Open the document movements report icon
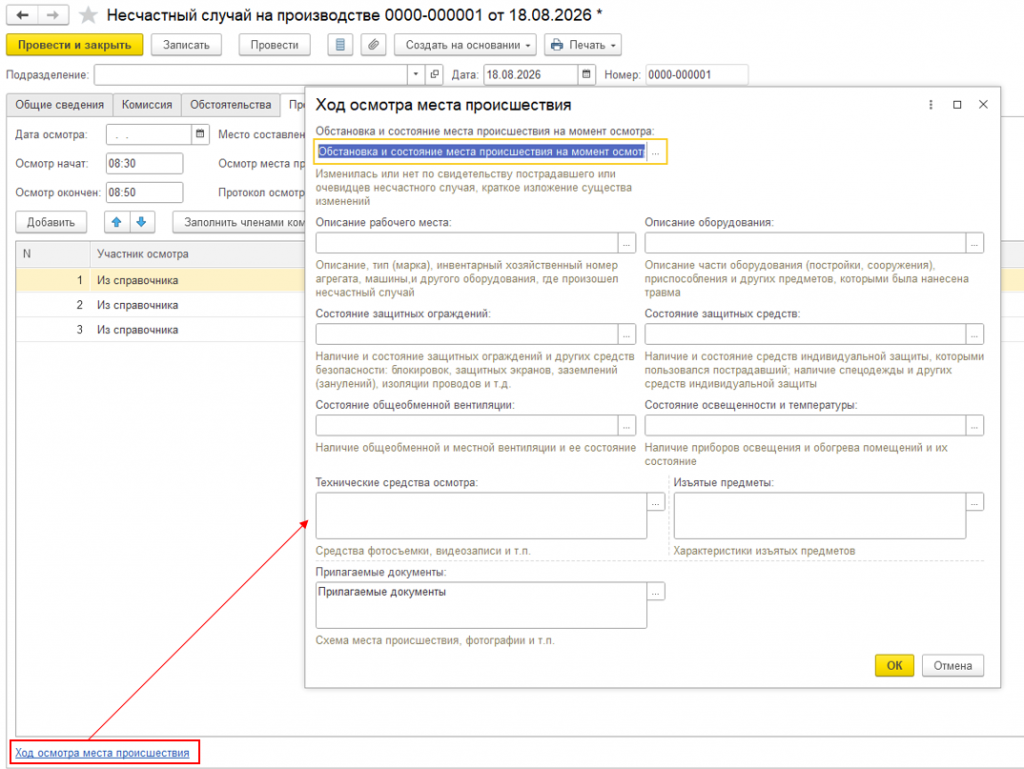The height and width of the screenshot is (769, 1024). 340,45
